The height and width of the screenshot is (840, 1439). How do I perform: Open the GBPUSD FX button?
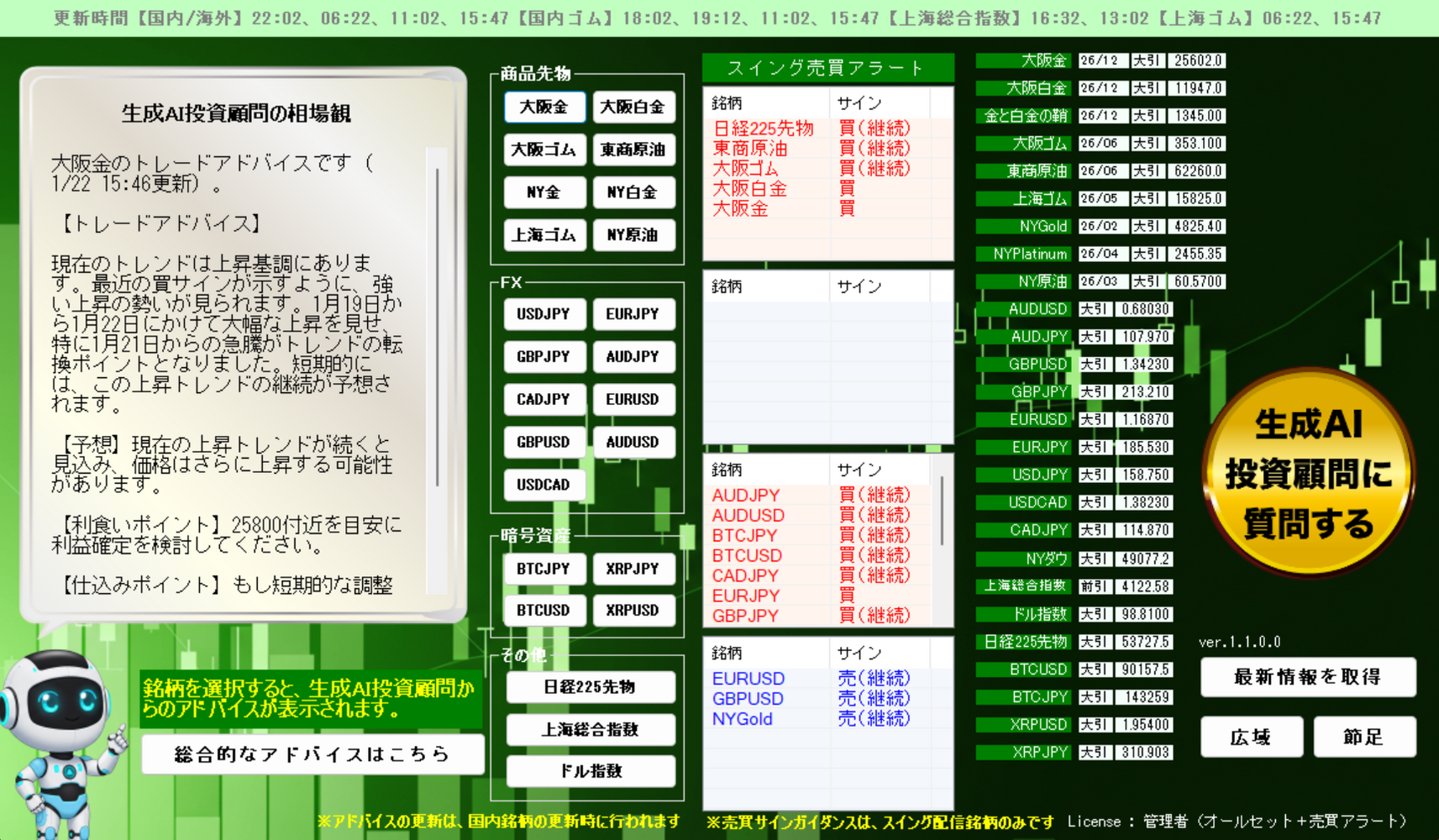544,442
